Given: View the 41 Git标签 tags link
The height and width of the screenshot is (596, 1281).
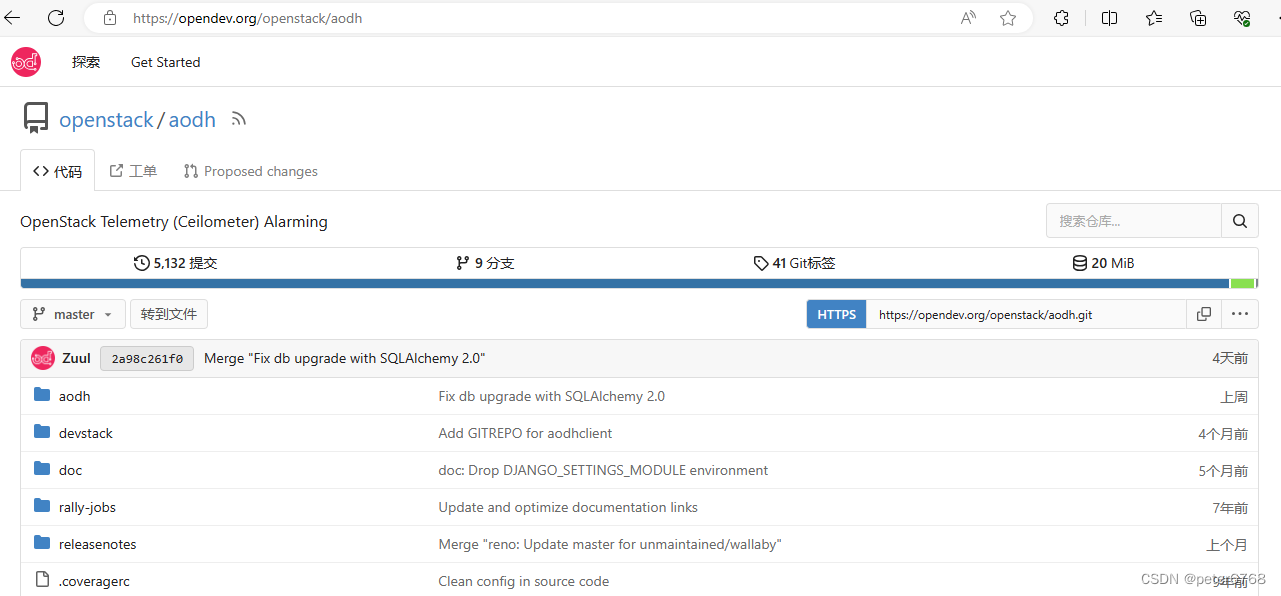Looking at the screenshot, I should 794,263.
